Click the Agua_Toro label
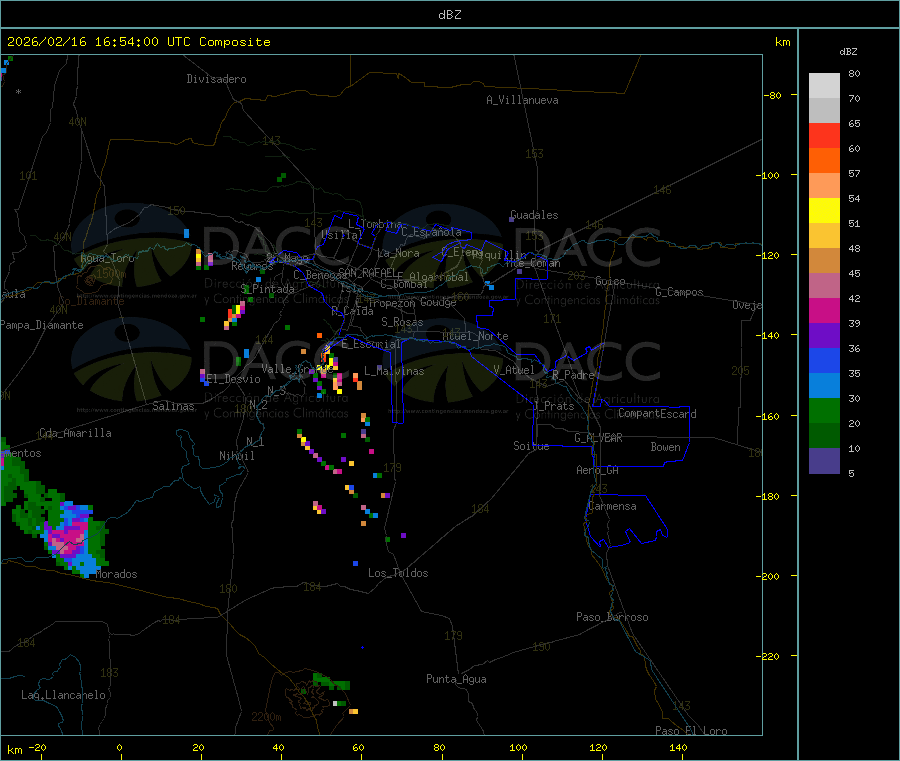Viewport: 900px width, 761px height. point(107,258)
